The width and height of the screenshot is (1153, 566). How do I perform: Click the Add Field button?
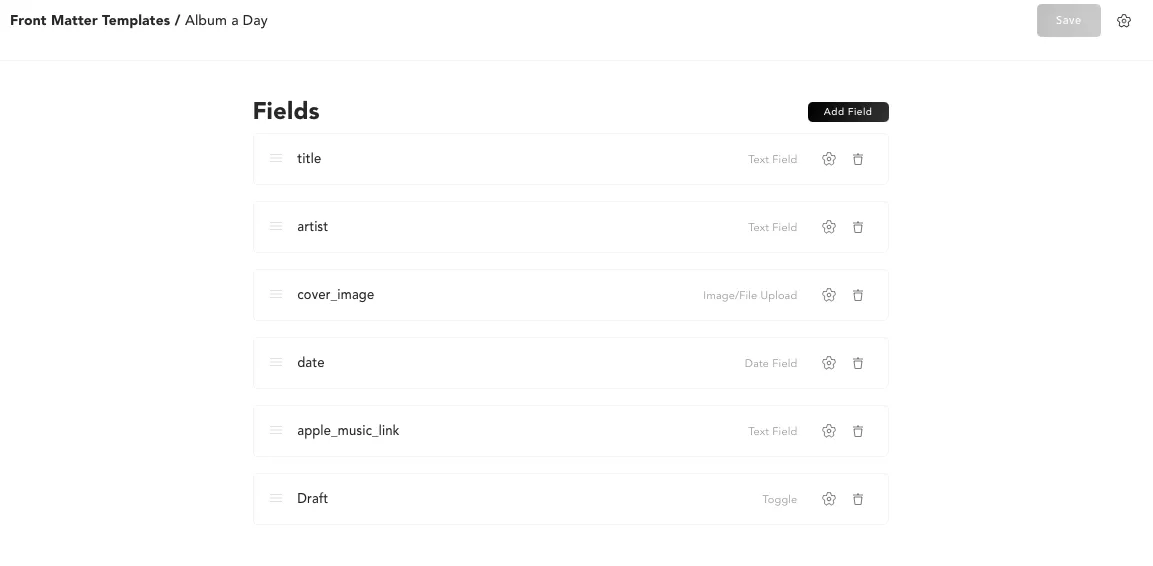click(848, 112)
